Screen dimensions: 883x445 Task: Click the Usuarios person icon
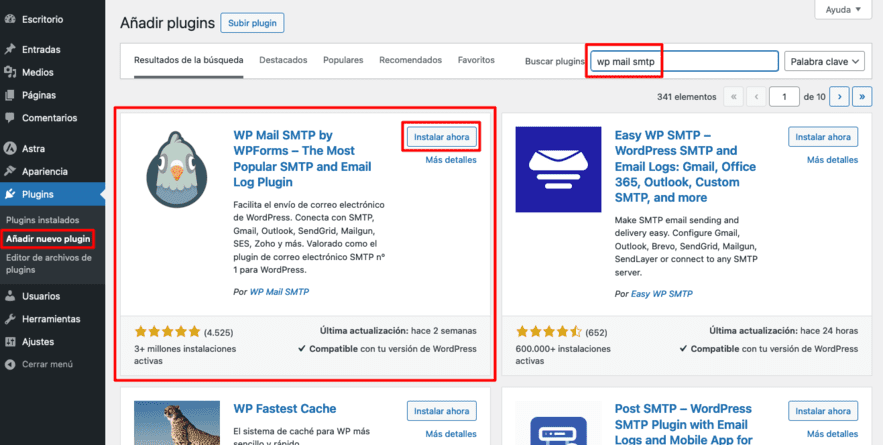click(10, 296)
